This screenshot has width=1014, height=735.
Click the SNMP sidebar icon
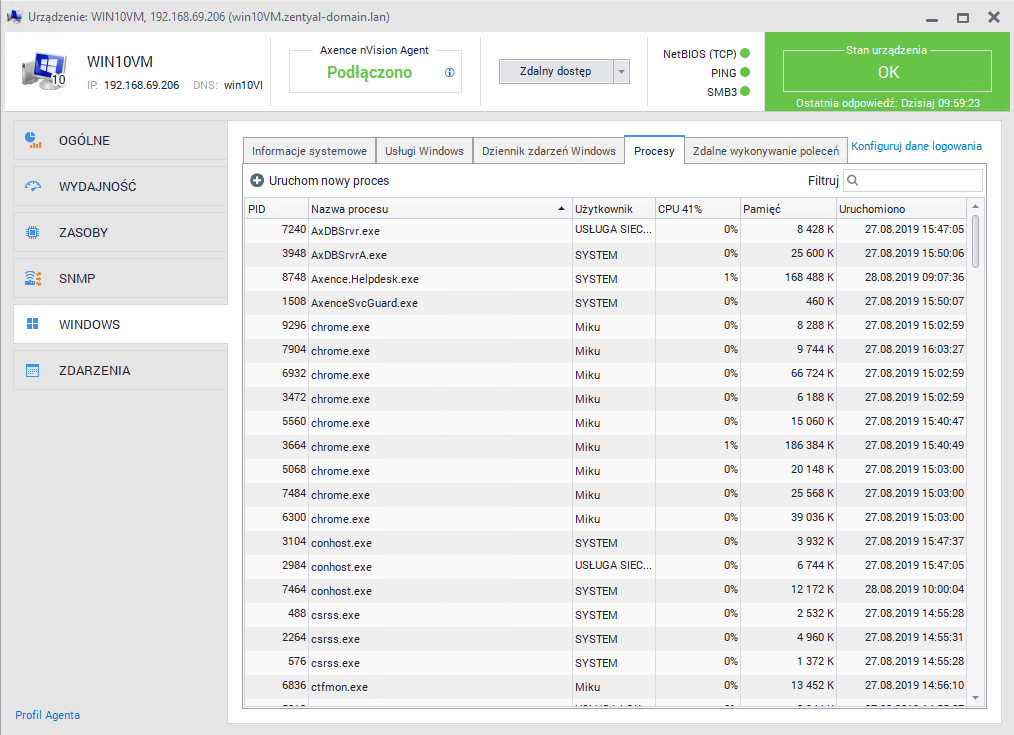pyautogui.click(x=33, y=278)
